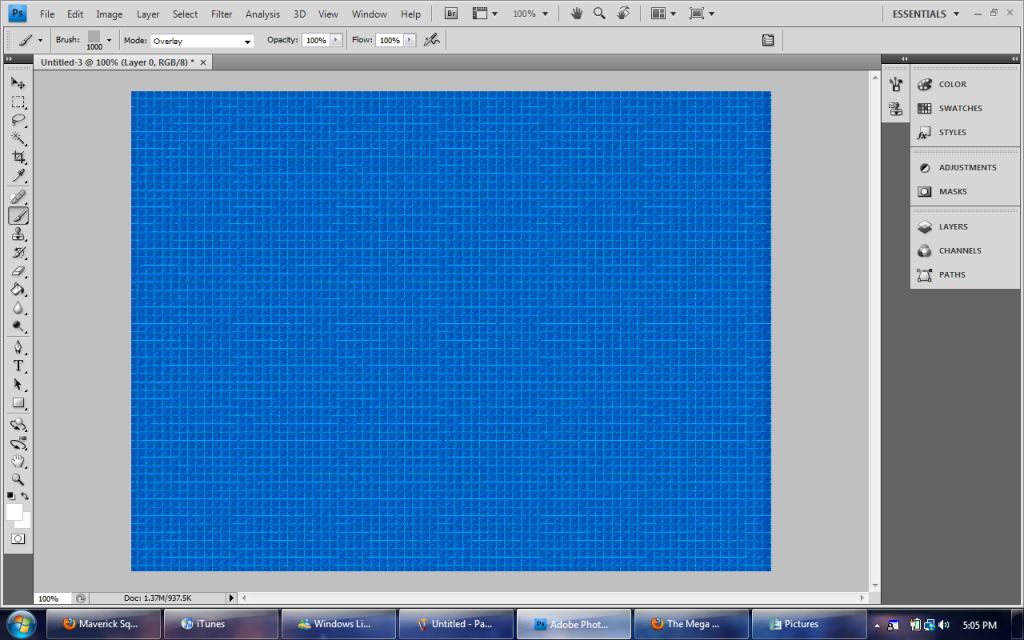The image size is (1024, 640).
Task: Activate the Crop tool
Action: [x=18, y=158]
